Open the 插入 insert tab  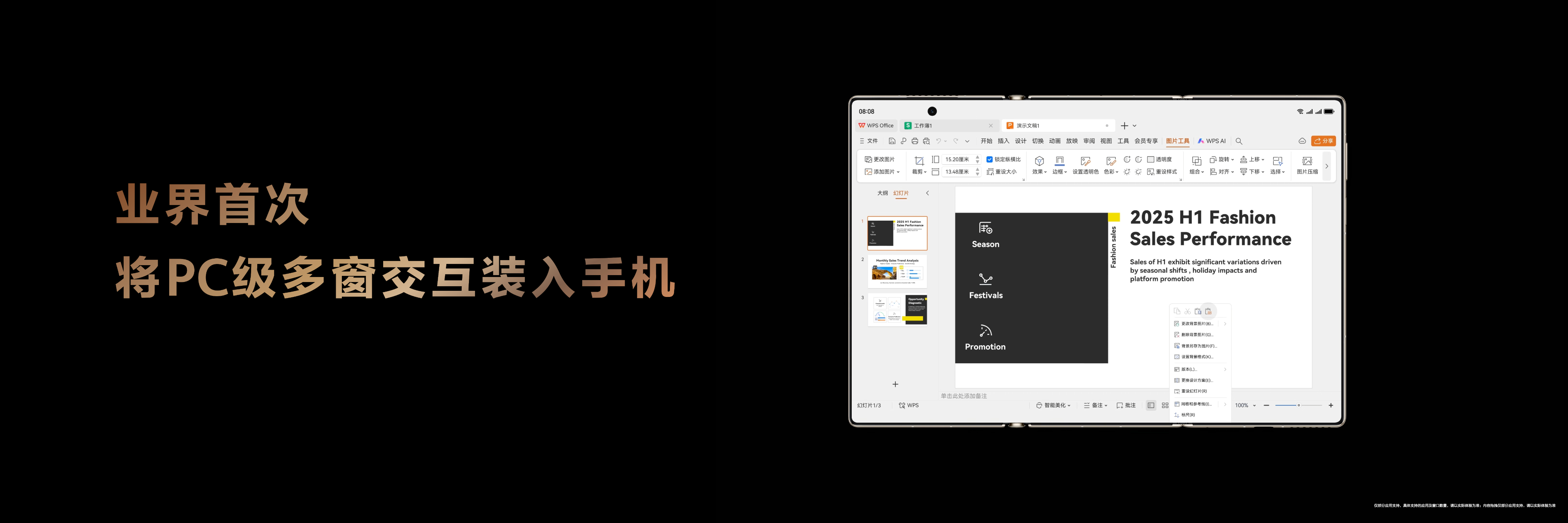point(1004,141)
